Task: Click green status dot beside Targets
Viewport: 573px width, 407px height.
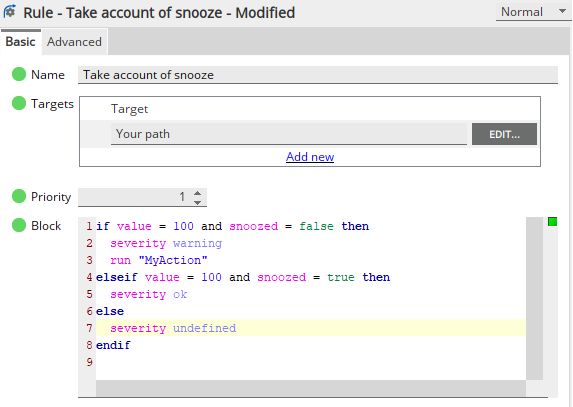Action: (19, 103)
